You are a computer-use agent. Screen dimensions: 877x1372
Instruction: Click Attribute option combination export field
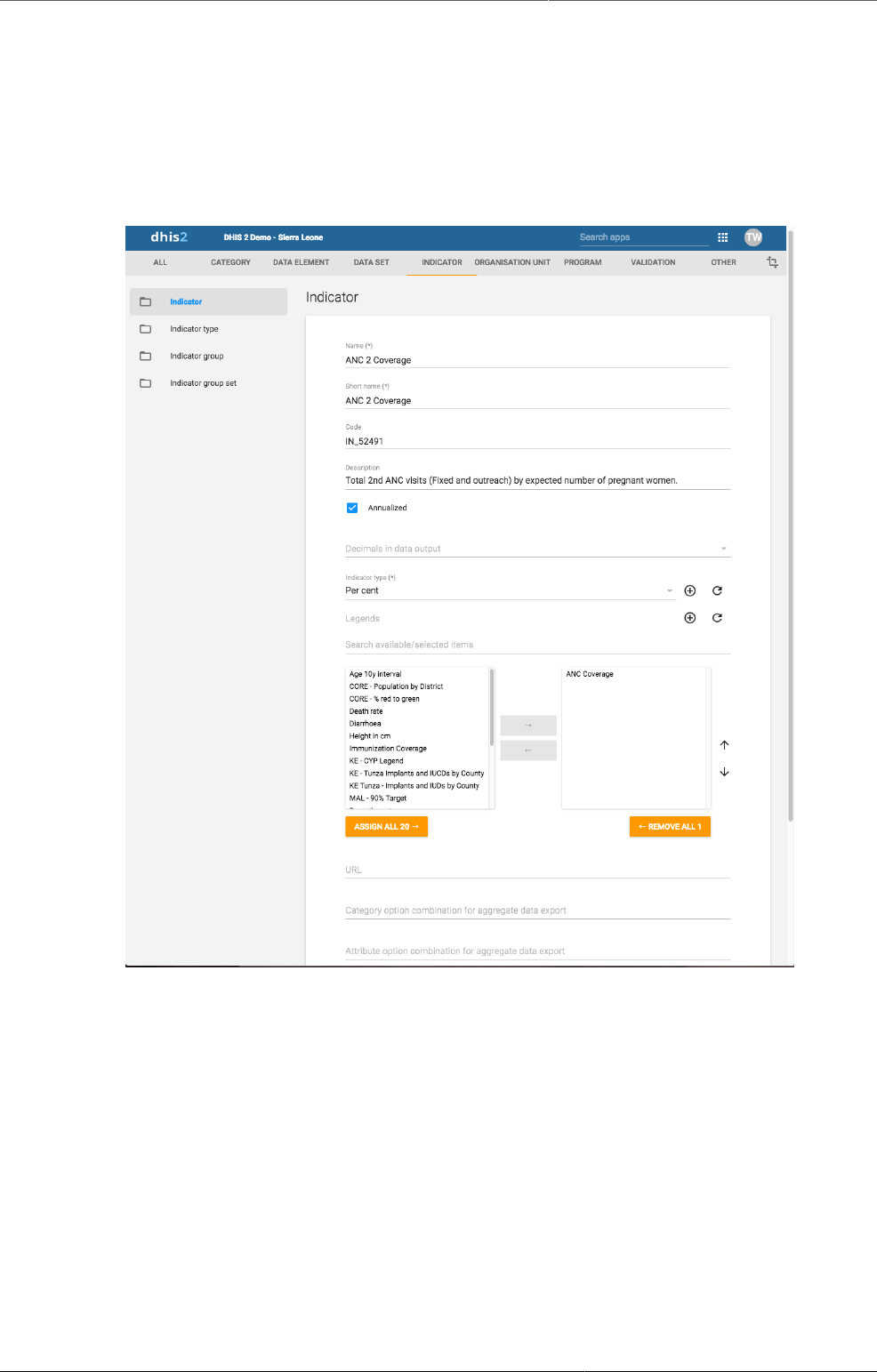pyautogui.click(x=537, y=951)
